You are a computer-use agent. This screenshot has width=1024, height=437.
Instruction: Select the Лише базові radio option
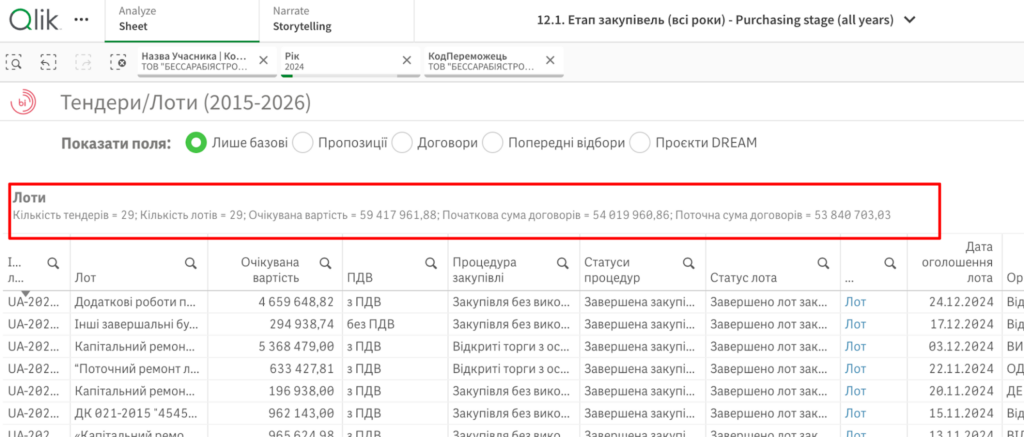click(x=197, y=143)
